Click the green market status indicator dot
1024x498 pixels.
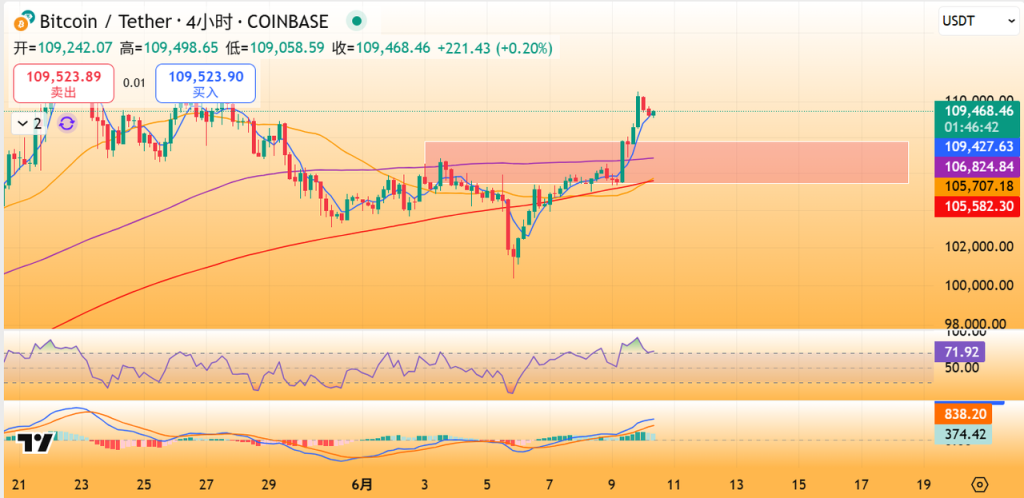(x=356, y=21)
